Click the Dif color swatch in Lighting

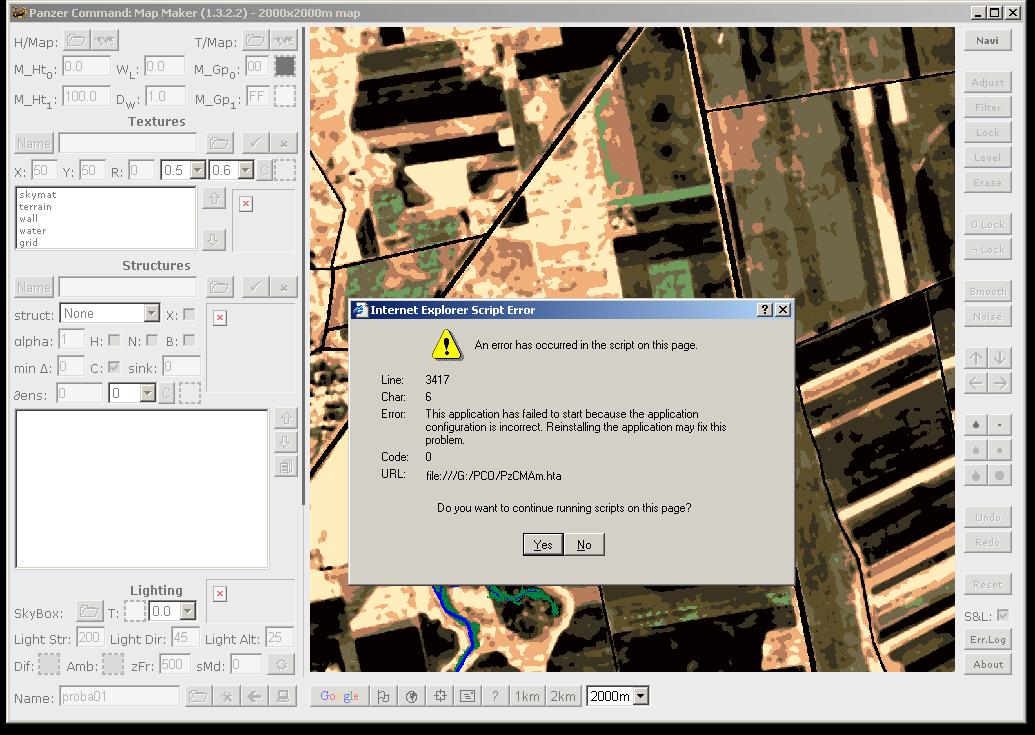(49, 664)
